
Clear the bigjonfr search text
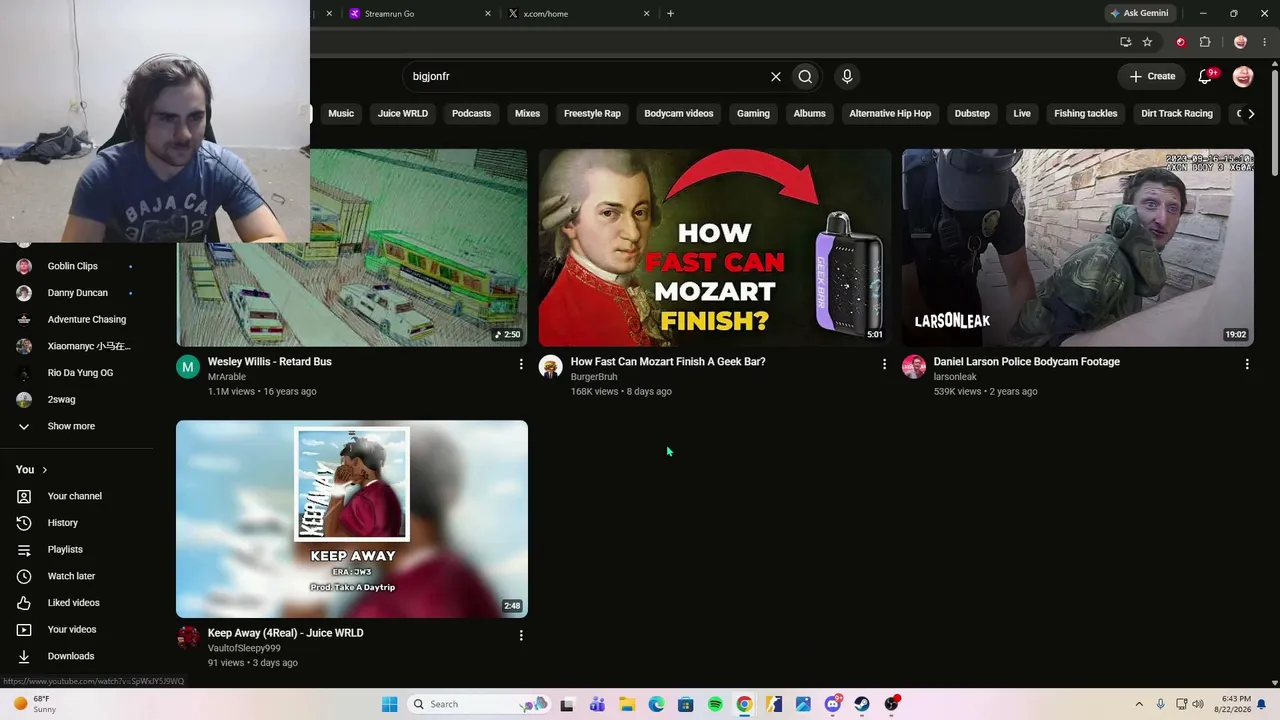[x=775, y=76]
